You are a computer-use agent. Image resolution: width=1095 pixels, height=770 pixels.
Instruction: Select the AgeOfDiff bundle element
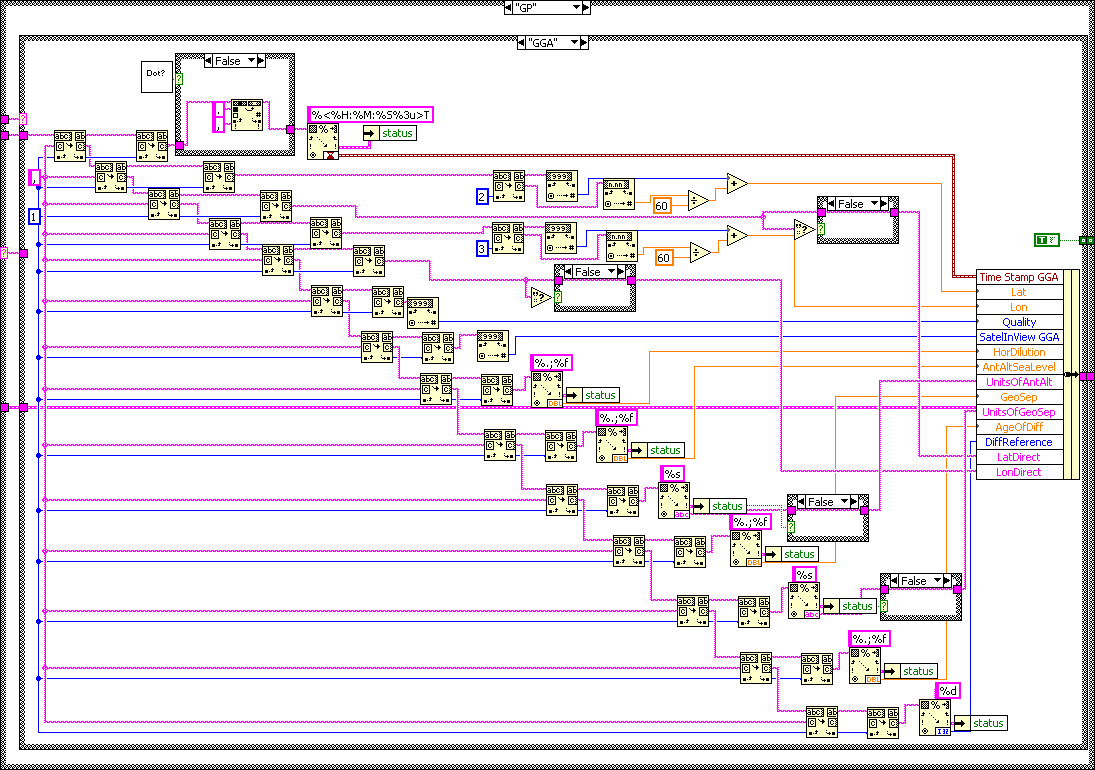click(x=1019, y=427)
